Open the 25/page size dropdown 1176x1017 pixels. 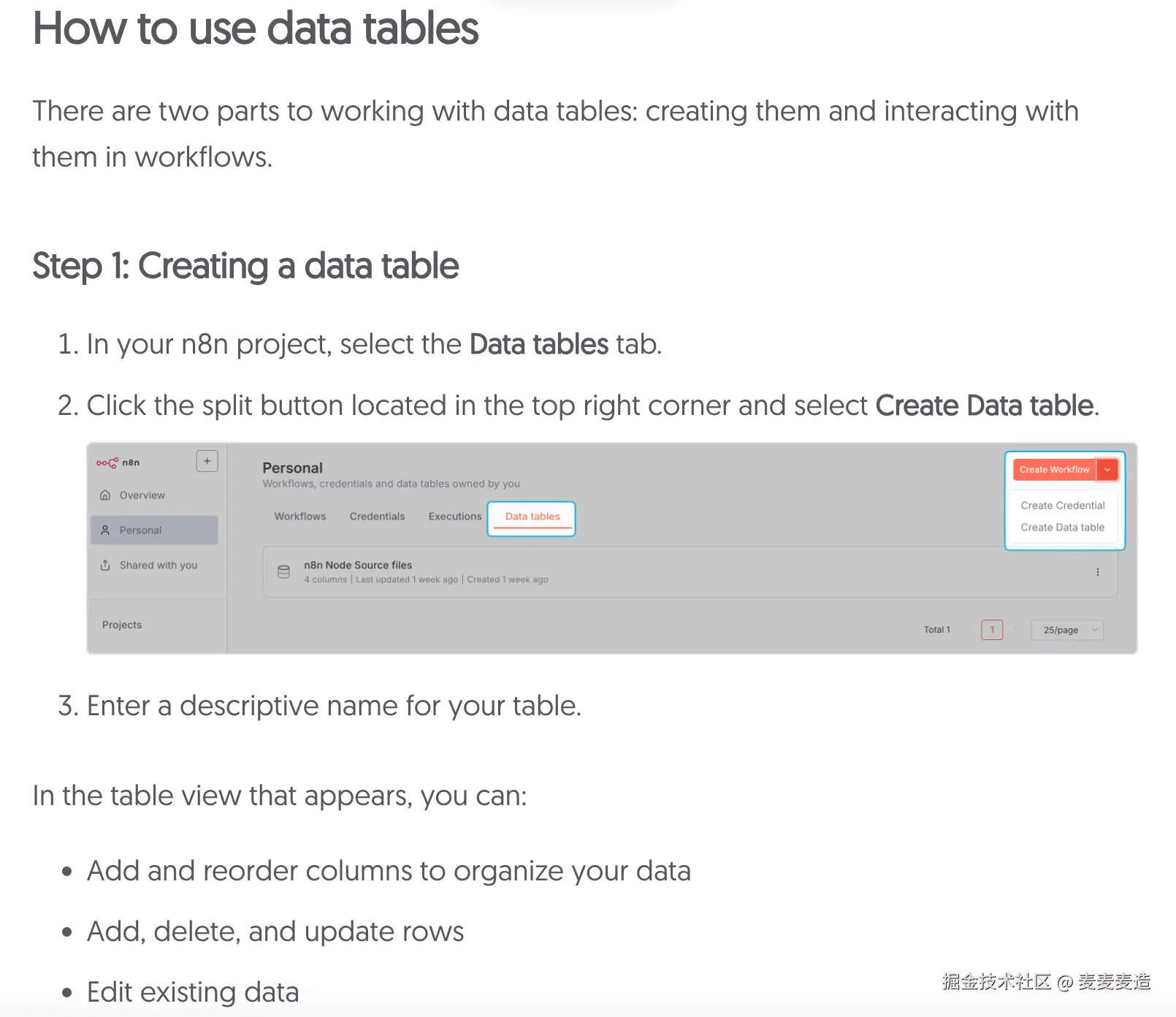(1067, 630)
